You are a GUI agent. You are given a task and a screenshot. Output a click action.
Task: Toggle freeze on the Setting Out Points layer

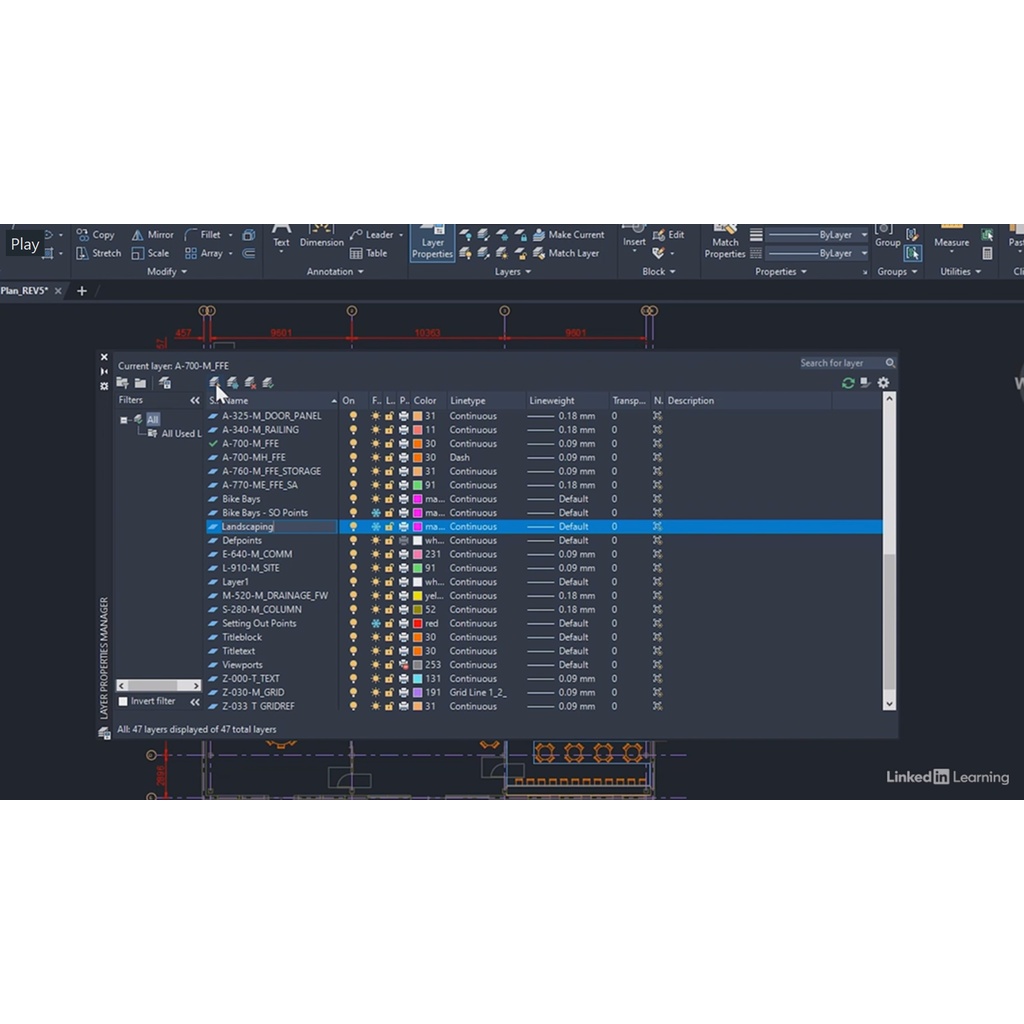[376, 624]
